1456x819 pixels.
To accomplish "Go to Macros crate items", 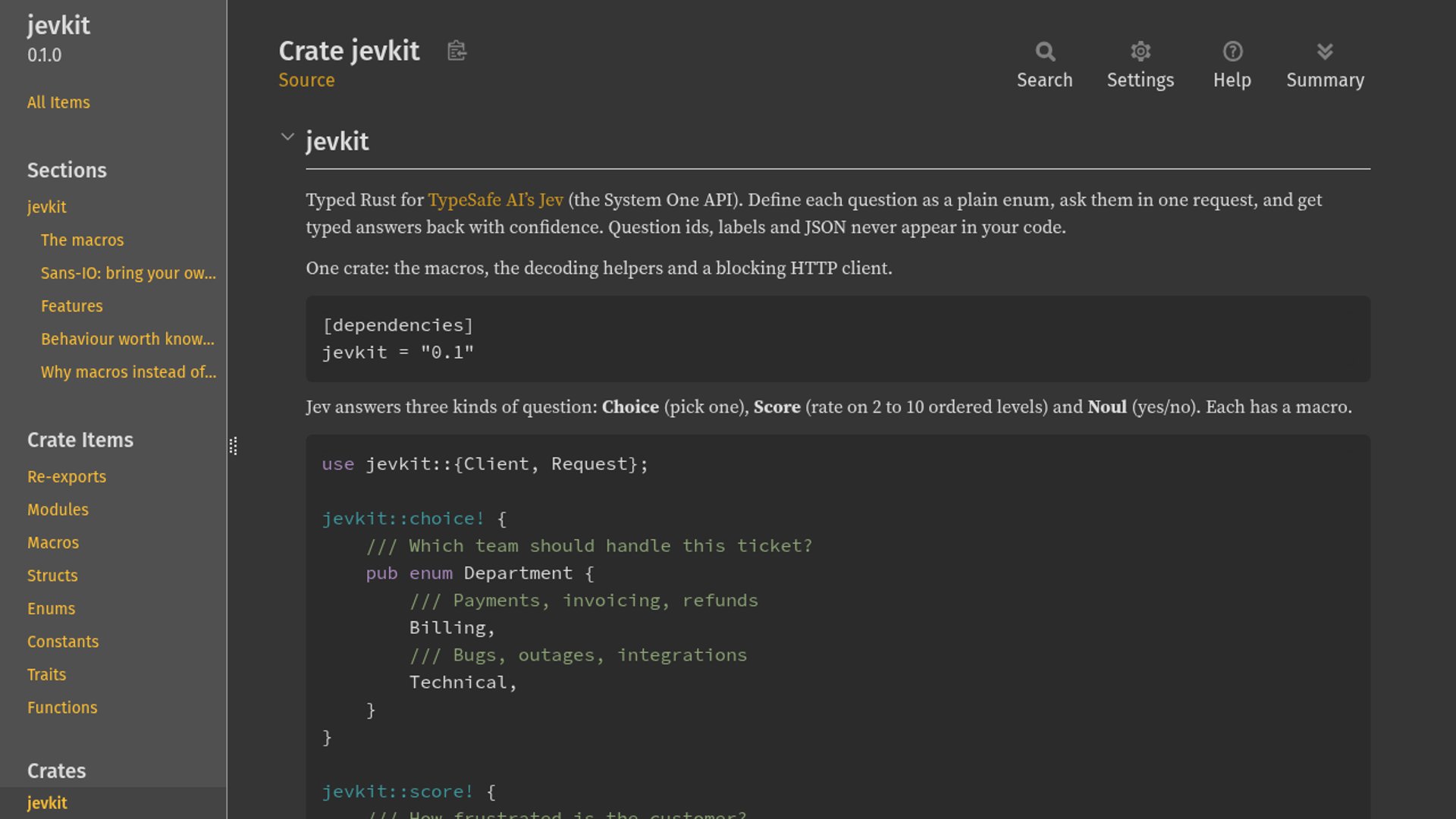I will tap(53, 543).
